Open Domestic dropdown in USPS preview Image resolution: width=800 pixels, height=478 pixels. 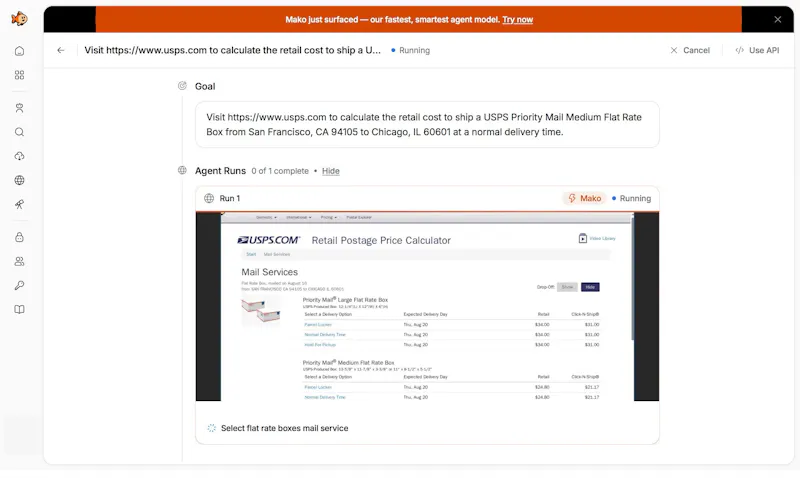click(x=266, y=217)
